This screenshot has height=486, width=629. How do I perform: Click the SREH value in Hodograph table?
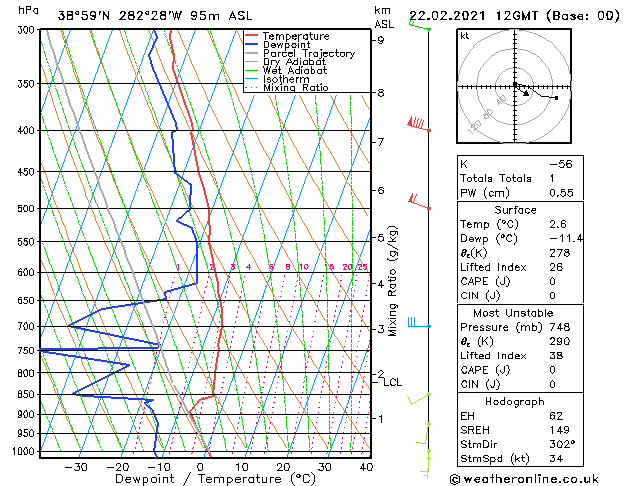tap(560, 430)
